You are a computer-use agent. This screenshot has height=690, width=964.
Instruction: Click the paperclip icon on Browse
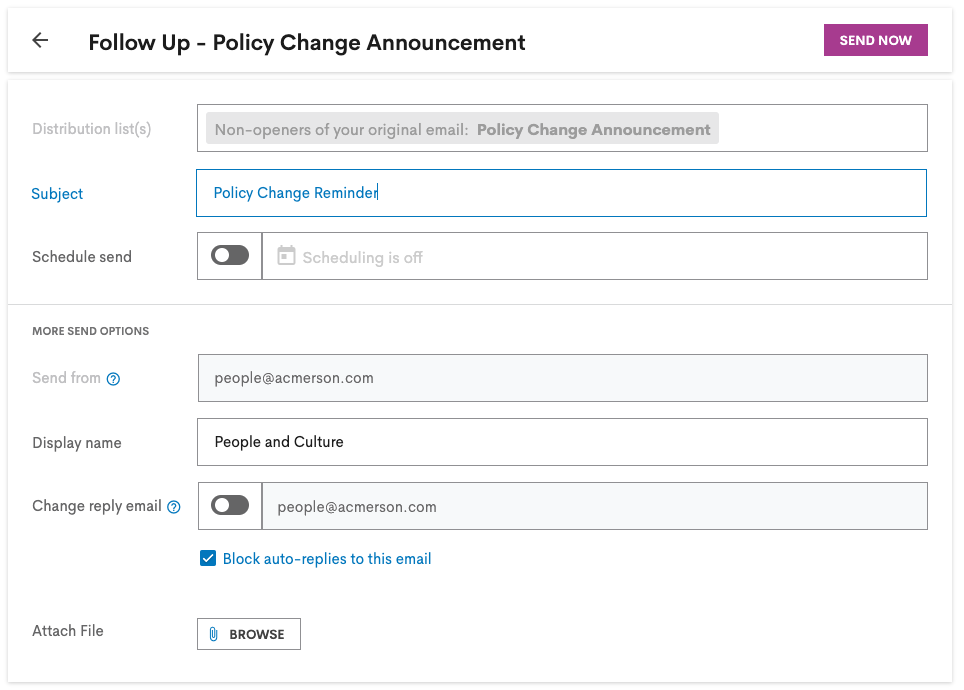(213, 634)
